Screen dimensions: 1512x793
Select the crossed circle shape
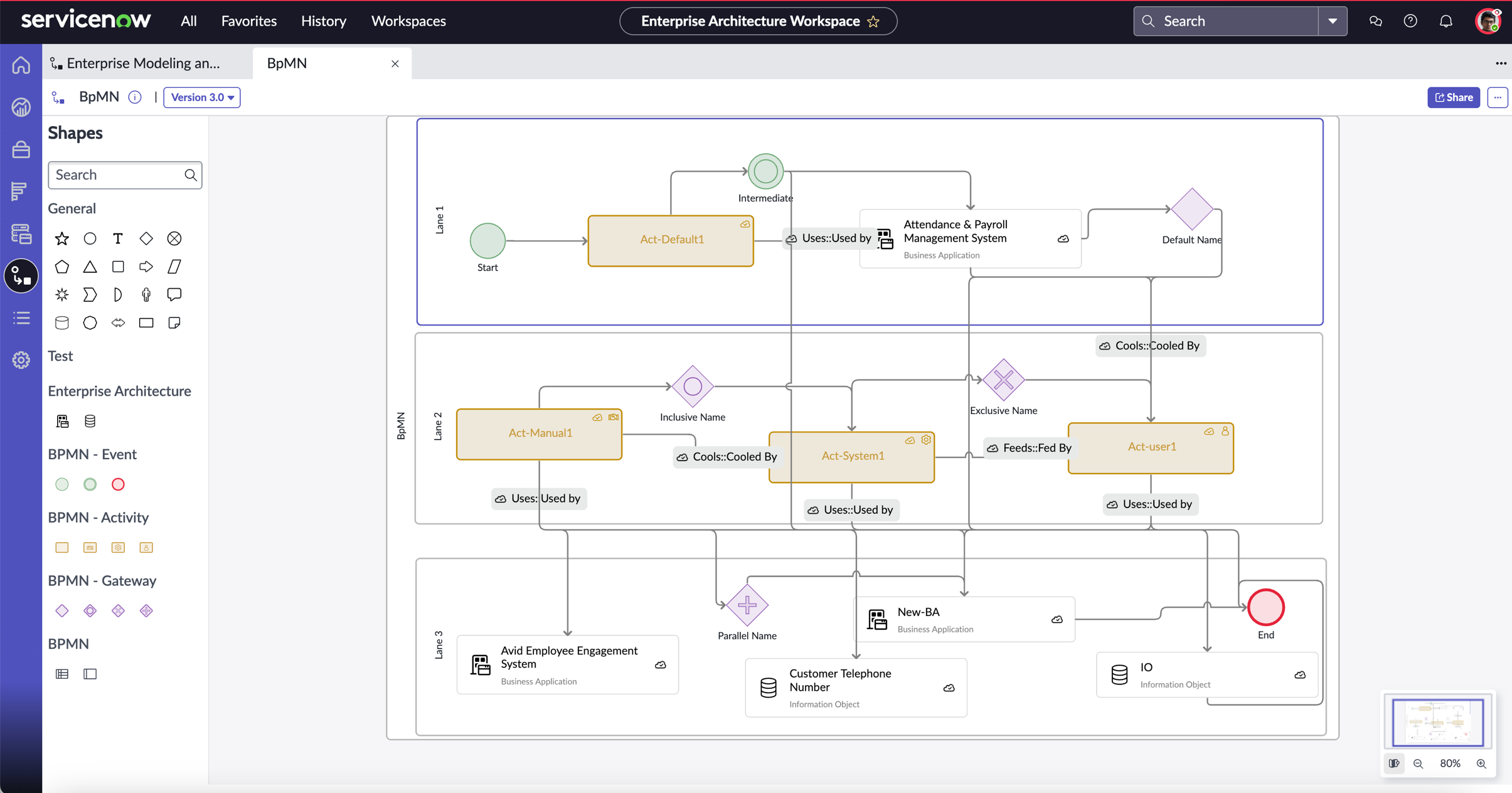[174, 238]
